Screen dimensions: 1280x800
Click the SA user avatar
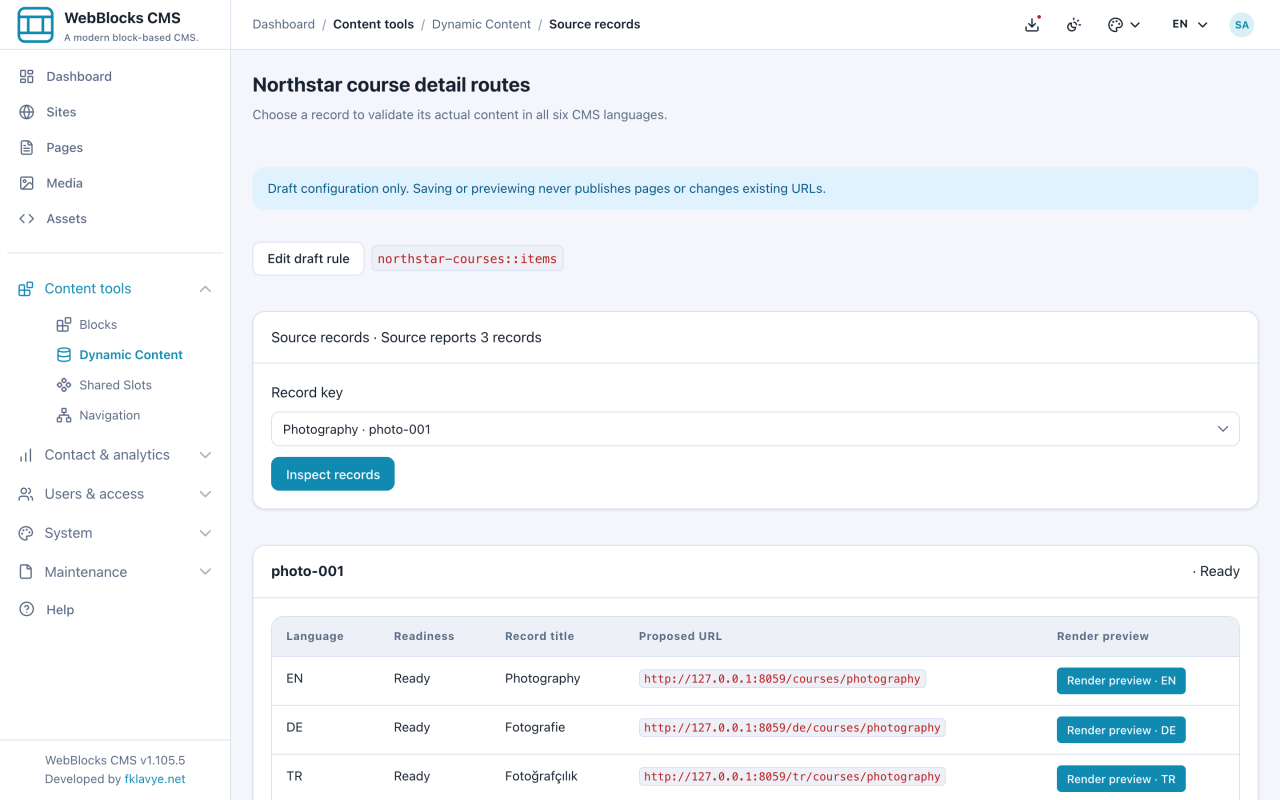tap(1242, 24)
